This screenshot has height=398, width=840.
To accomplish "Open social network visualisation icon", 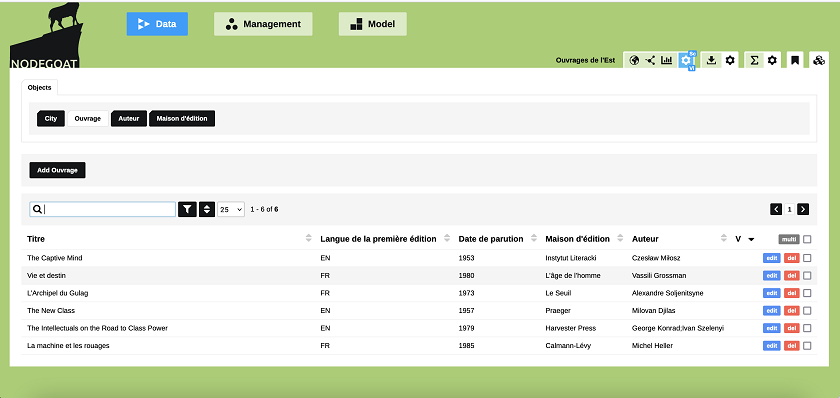I will coord(650,61).
